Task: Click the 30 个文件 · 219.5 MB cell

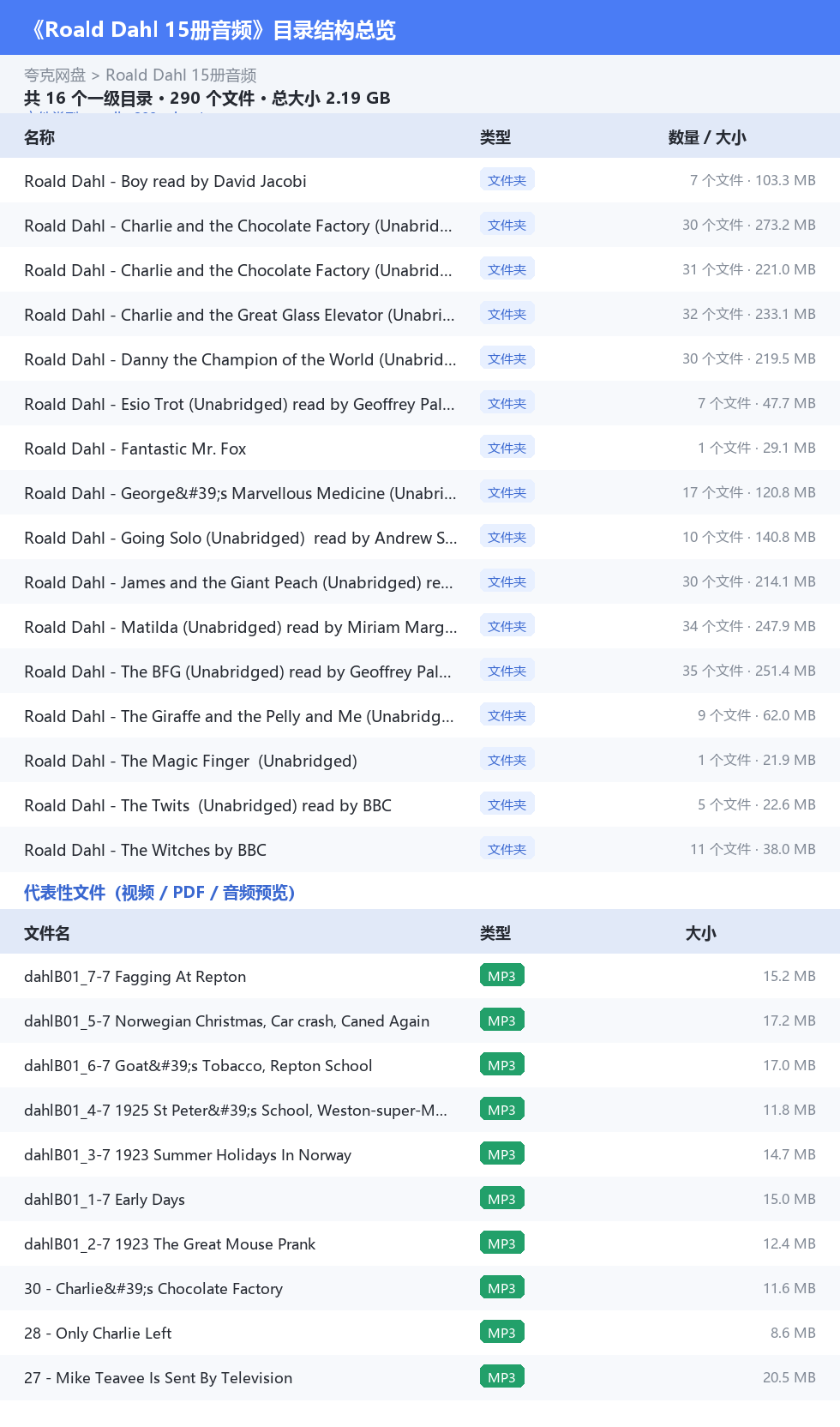Action: pyautogui.click(x=749, y=358)
